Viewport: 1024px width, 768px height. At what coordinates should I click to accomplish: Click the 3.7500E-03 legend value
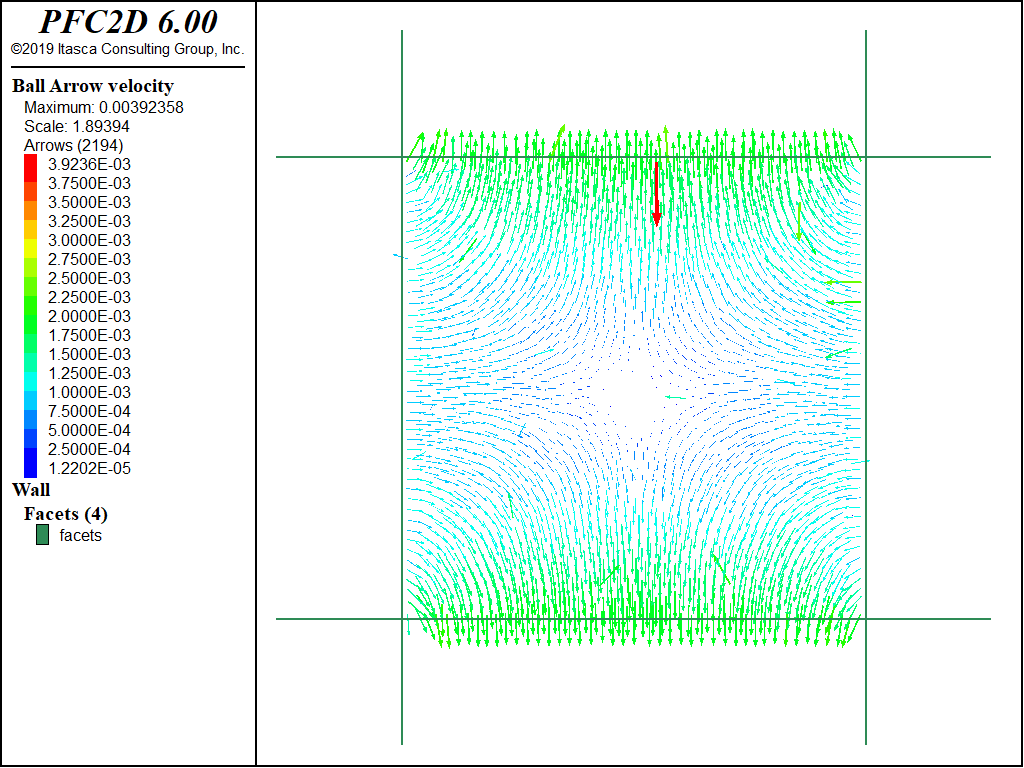tap(89, 183)
